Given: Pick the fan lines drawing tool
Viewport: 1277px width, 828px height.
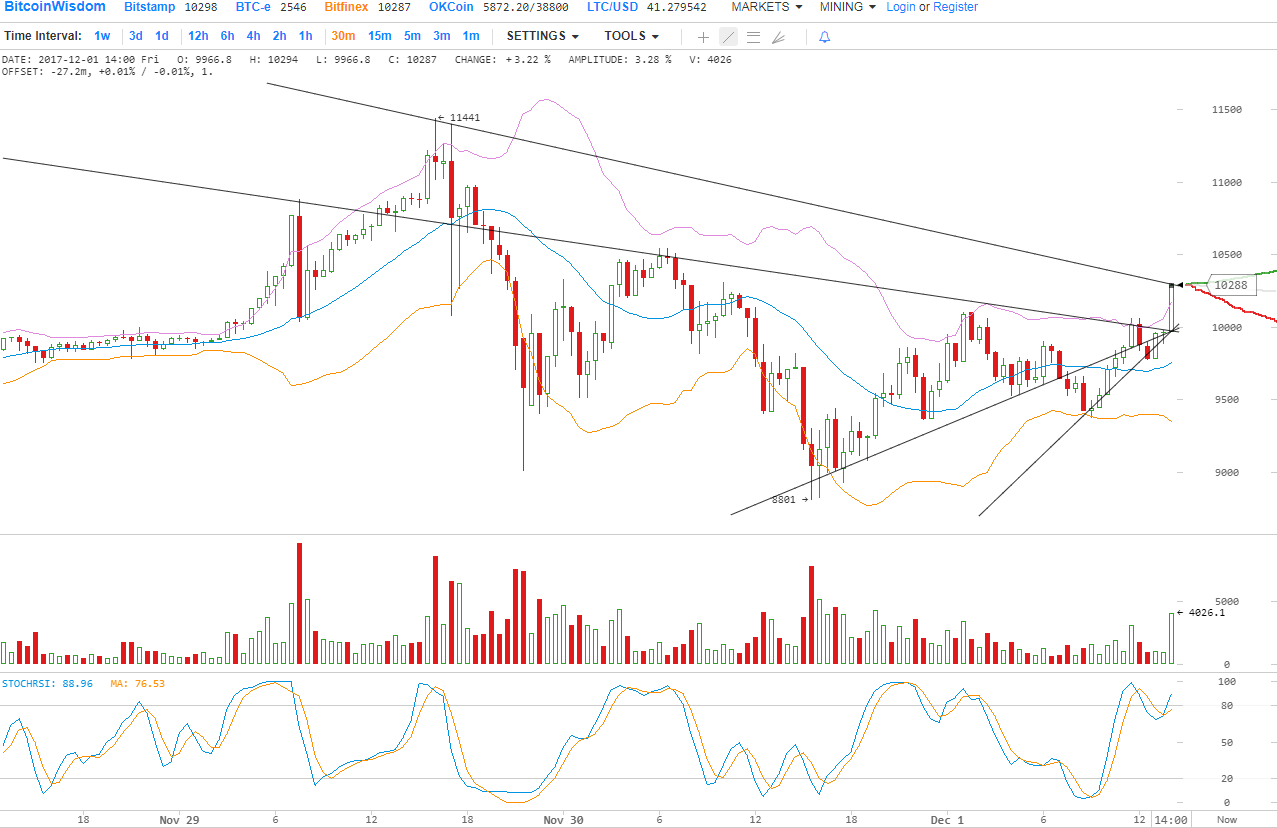Looking at the screenshot, I should (x=778, y=37).
